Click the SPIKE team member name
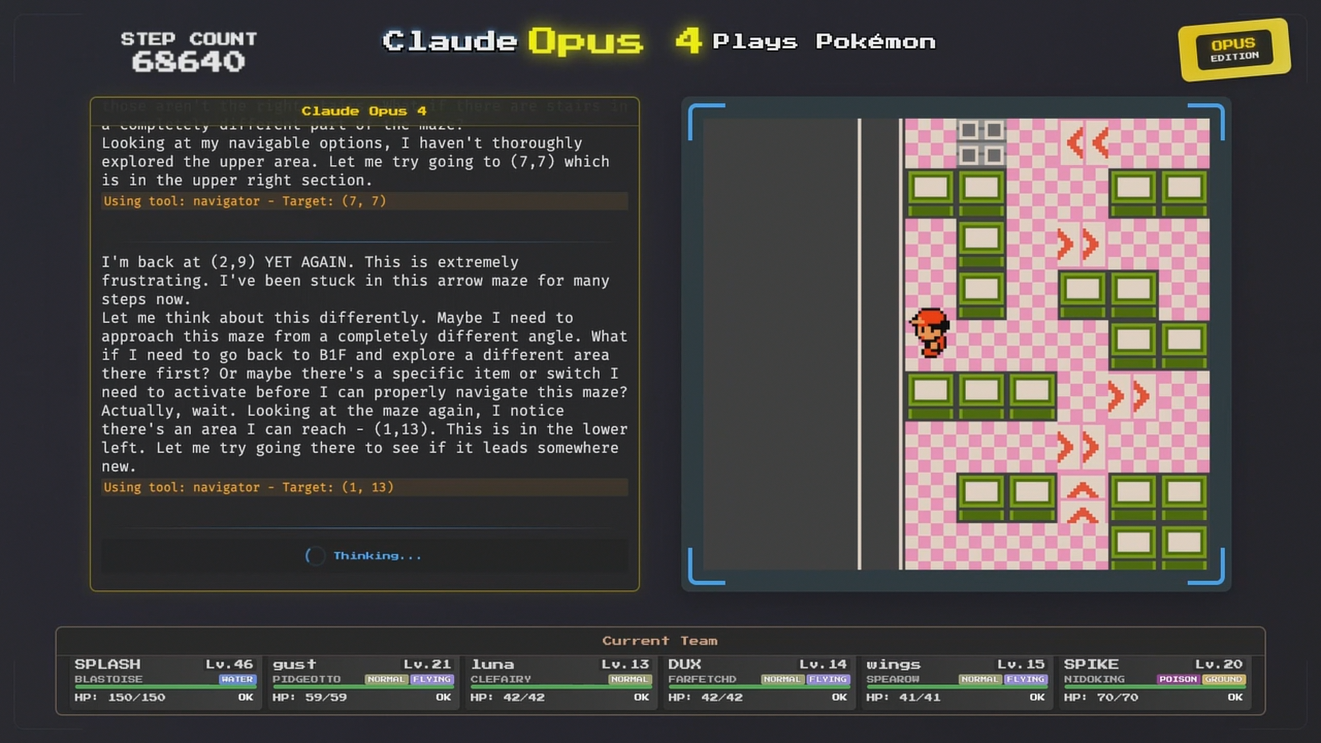Screen dimensions: 1321x743 (x=1092, y=664)
